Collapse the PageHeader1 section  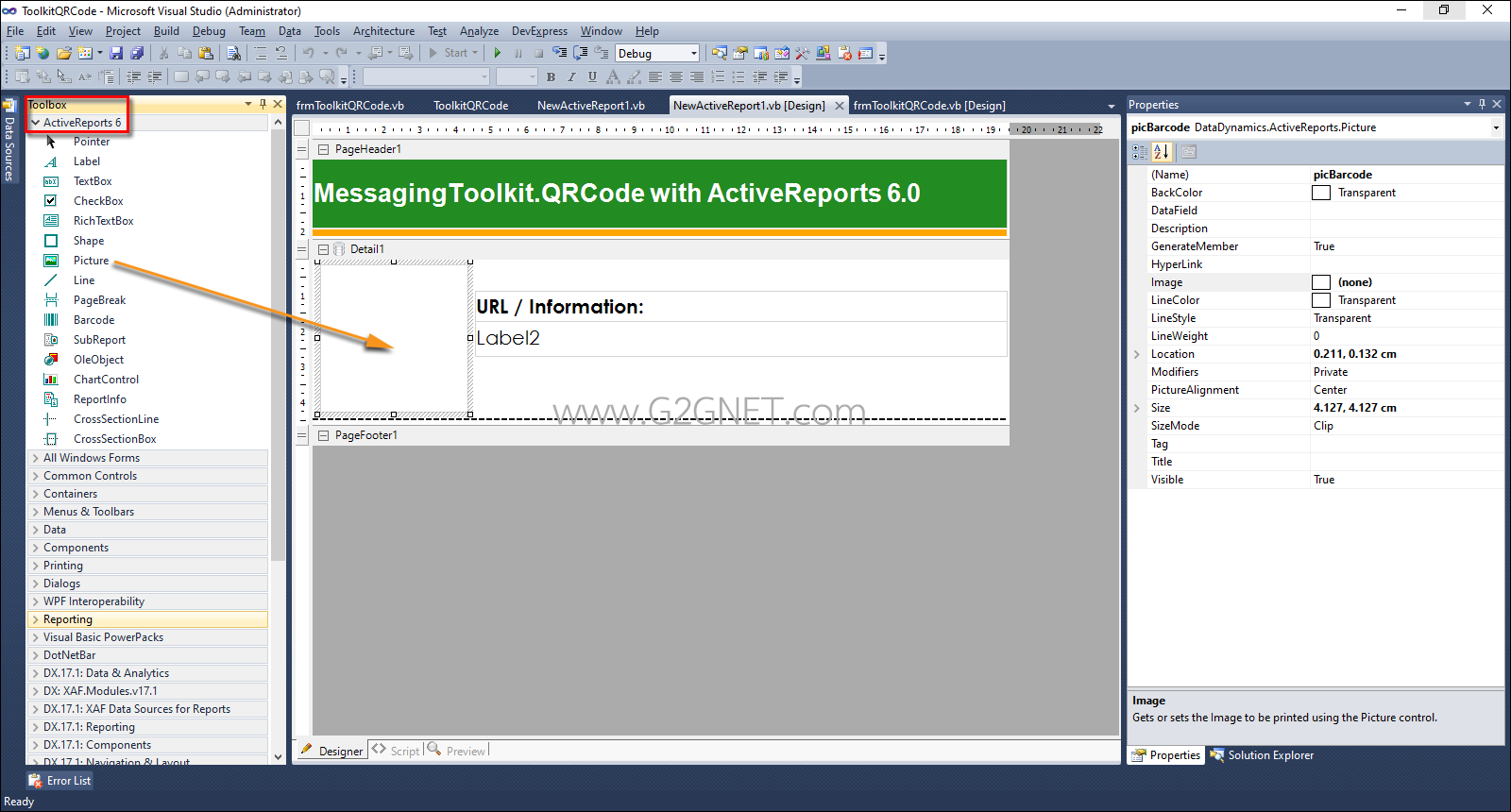[x=323, y=149]
